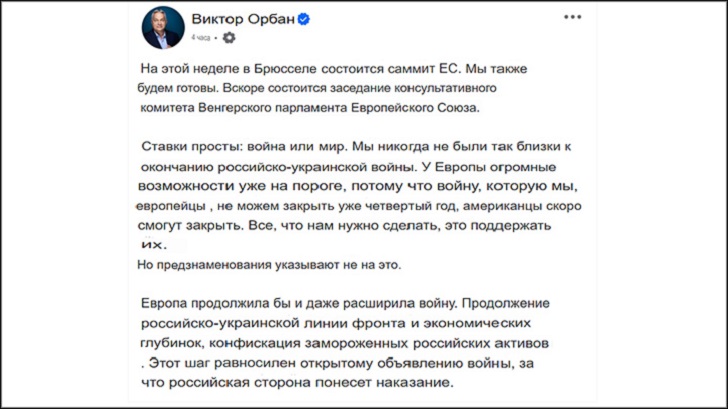Open the post timestamp "4 часа"
This screenshot has height=409, width=728.
pyautogui.click(x=202, y=37)
